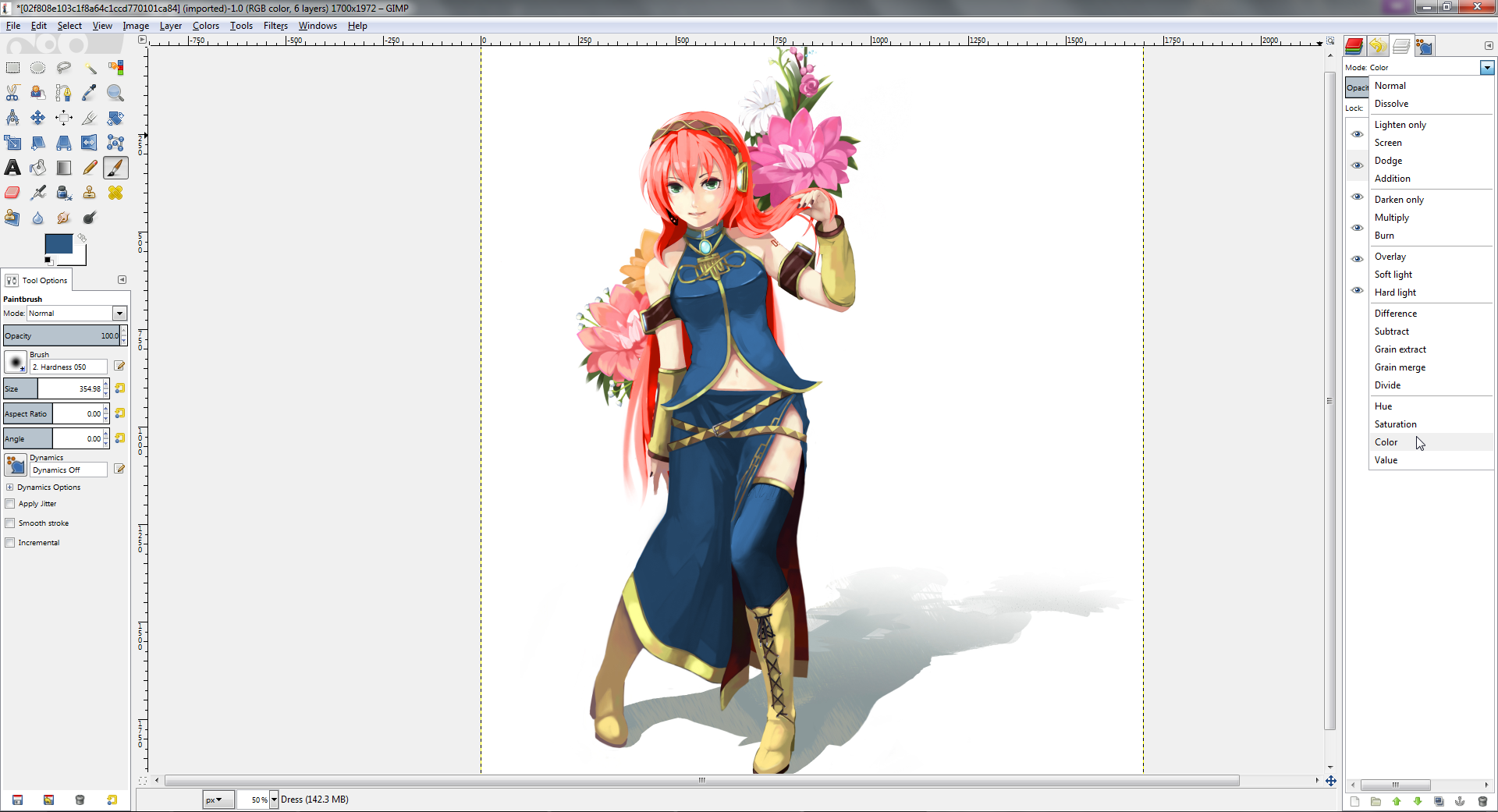Toggle the Apply Jitter checkbox
Viewport: 1498px width, 812px height.
click(x=10, y=504)
